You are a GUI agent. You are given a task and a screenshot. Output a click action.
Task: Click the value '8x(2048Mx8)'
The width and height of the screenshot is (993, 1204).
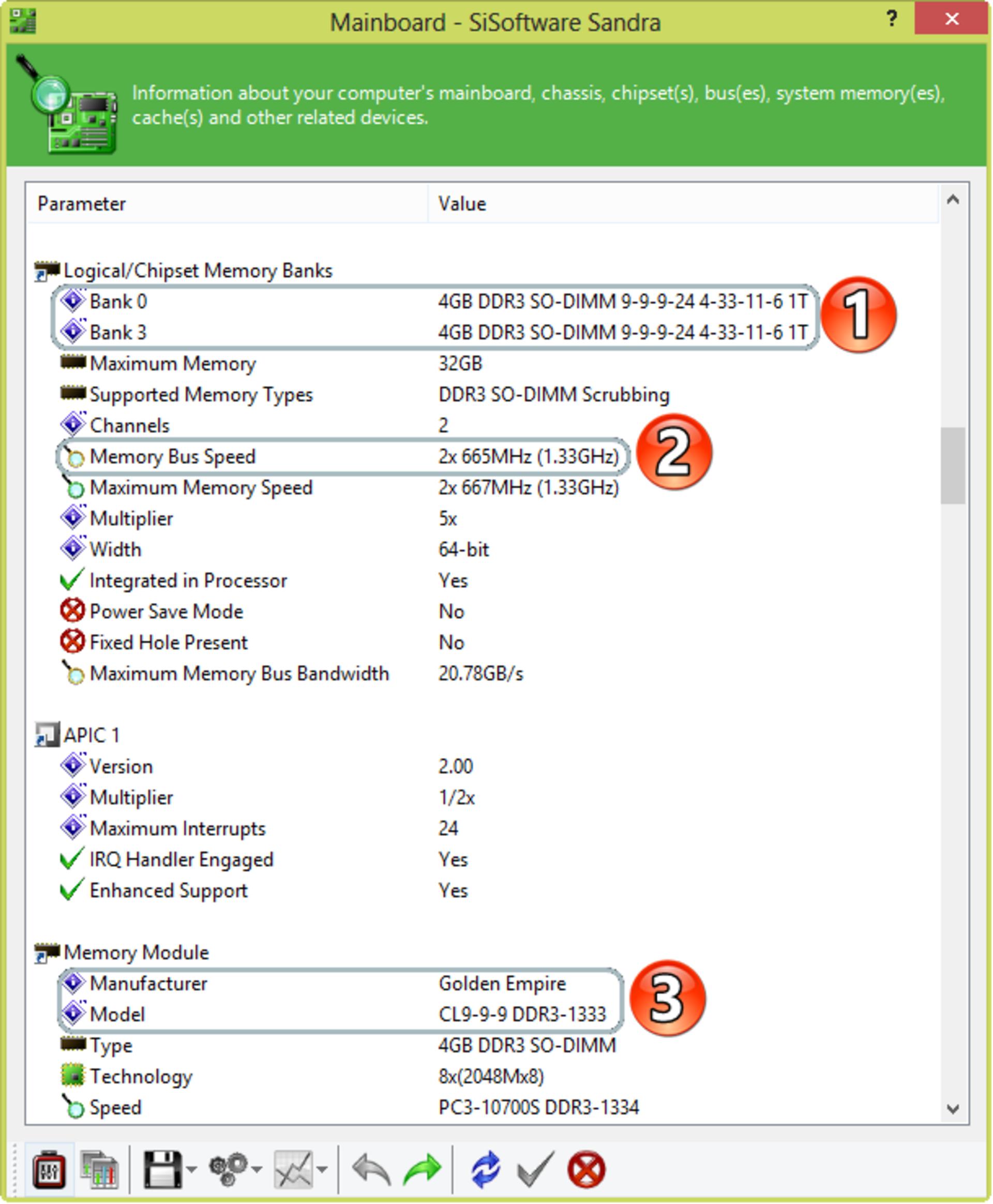[x=491, y=1076]
